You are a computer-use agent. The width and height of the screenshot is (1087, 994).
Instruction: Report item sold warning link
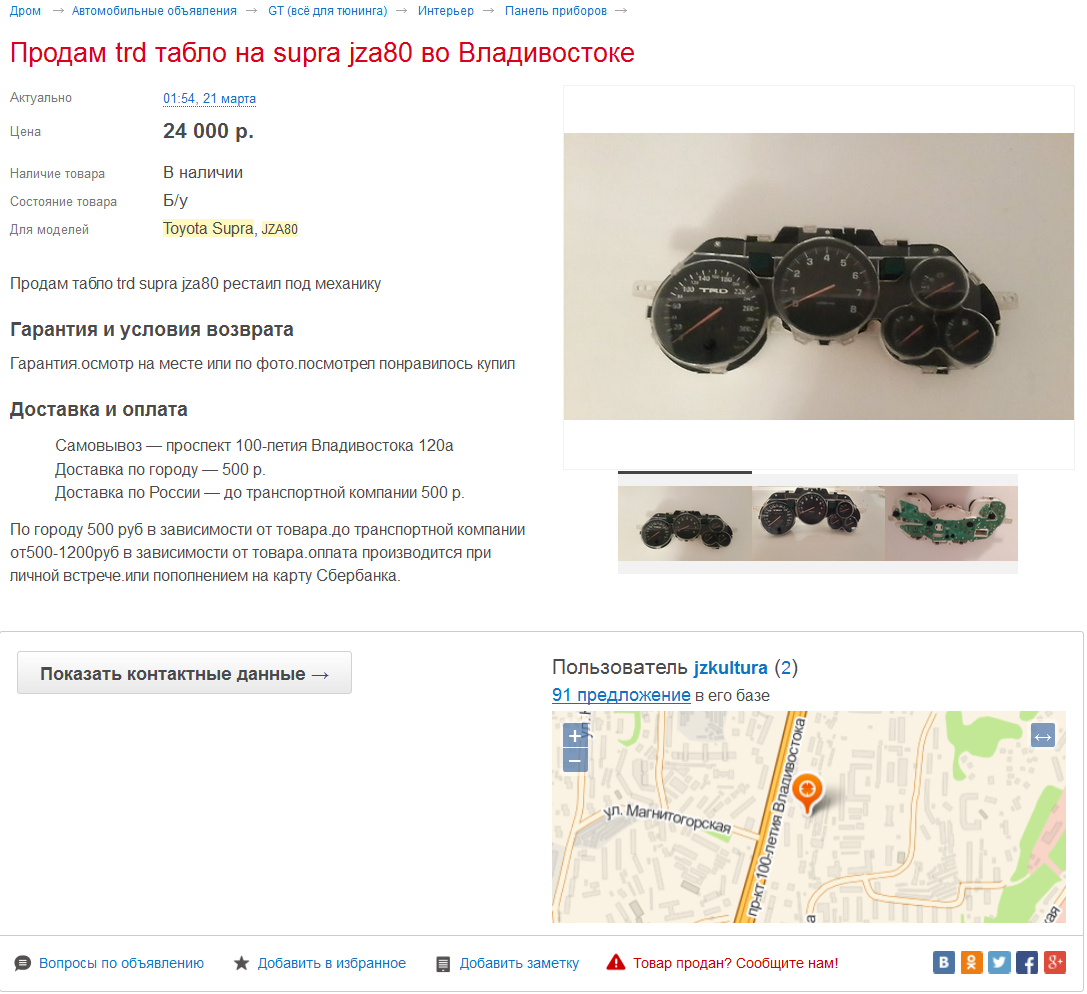click(x=735, y=964)
